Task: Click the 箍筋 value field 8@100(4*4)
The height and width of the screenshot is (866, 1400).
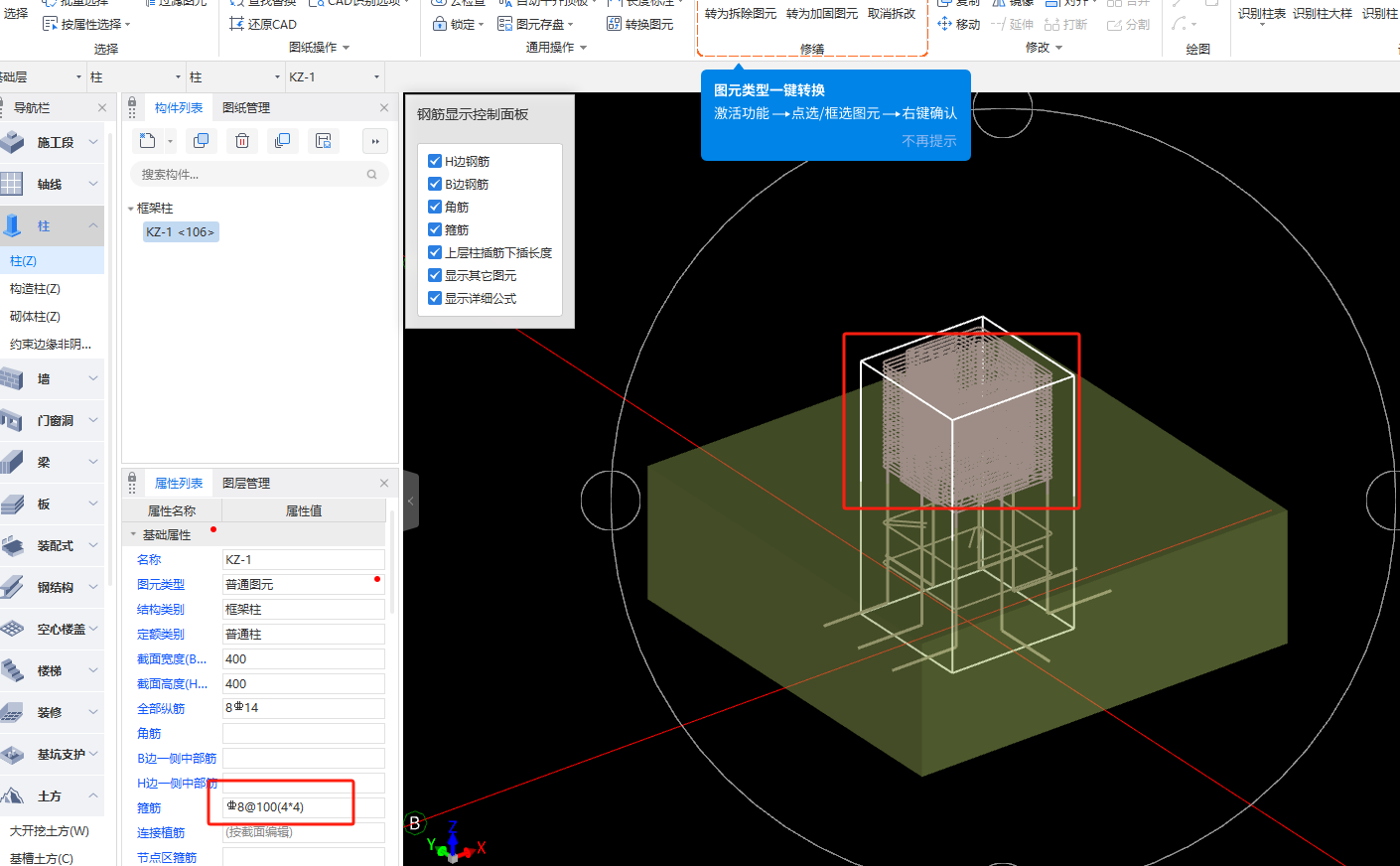Action: pos(304,807)
